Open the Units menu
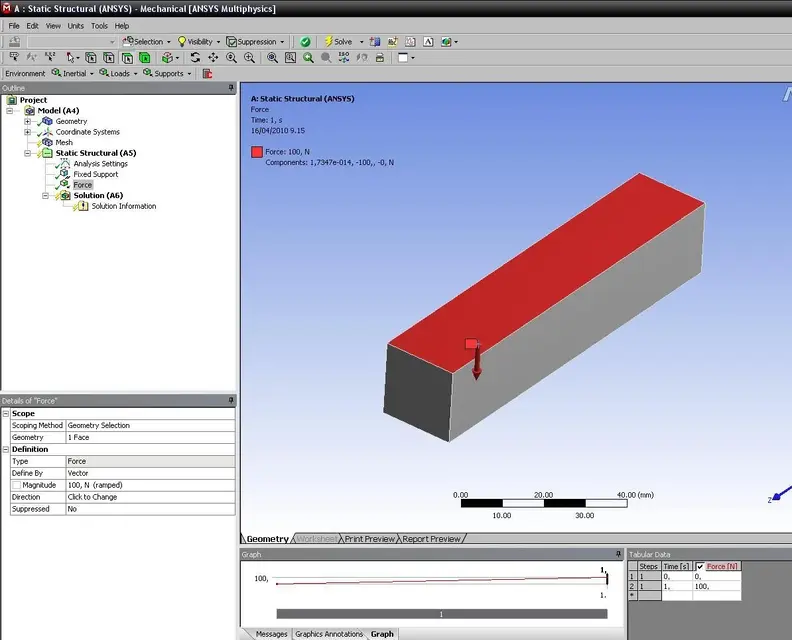This screenshot has width=792, height=640. (x=76, y=26)
